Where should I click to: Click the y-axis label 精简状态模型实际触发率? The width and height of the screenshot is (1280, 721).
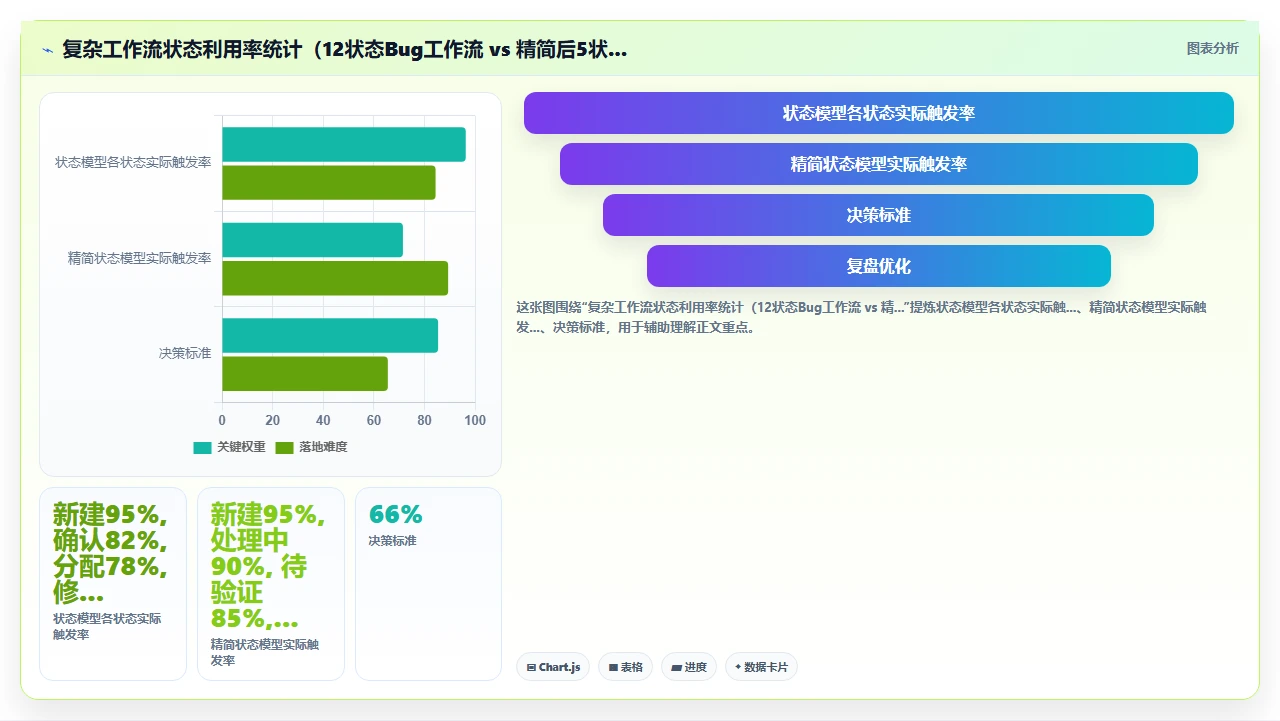point(140,258)
